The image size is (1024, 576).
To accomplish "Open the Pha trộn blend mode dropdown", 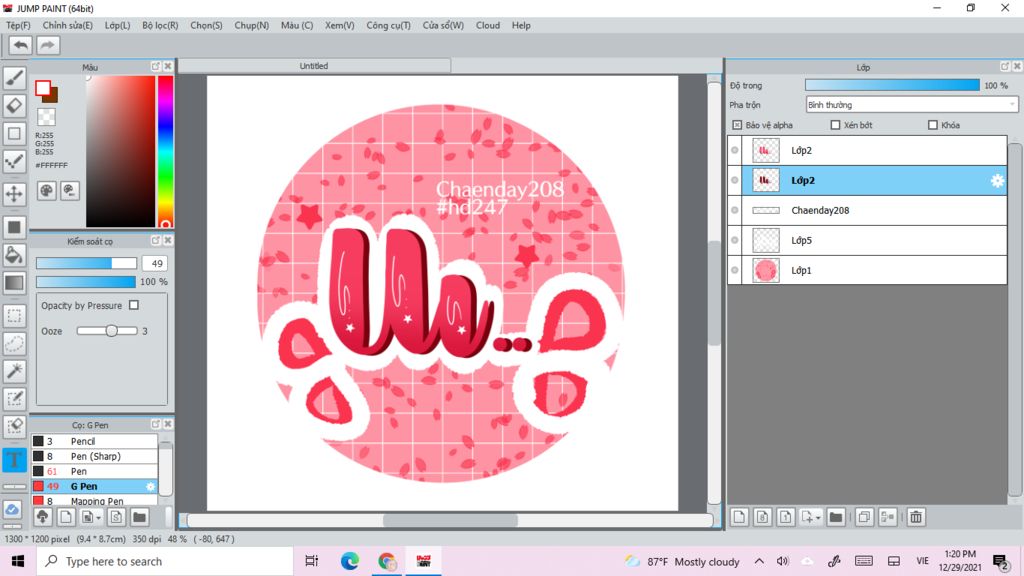I will tap(912, 104).
